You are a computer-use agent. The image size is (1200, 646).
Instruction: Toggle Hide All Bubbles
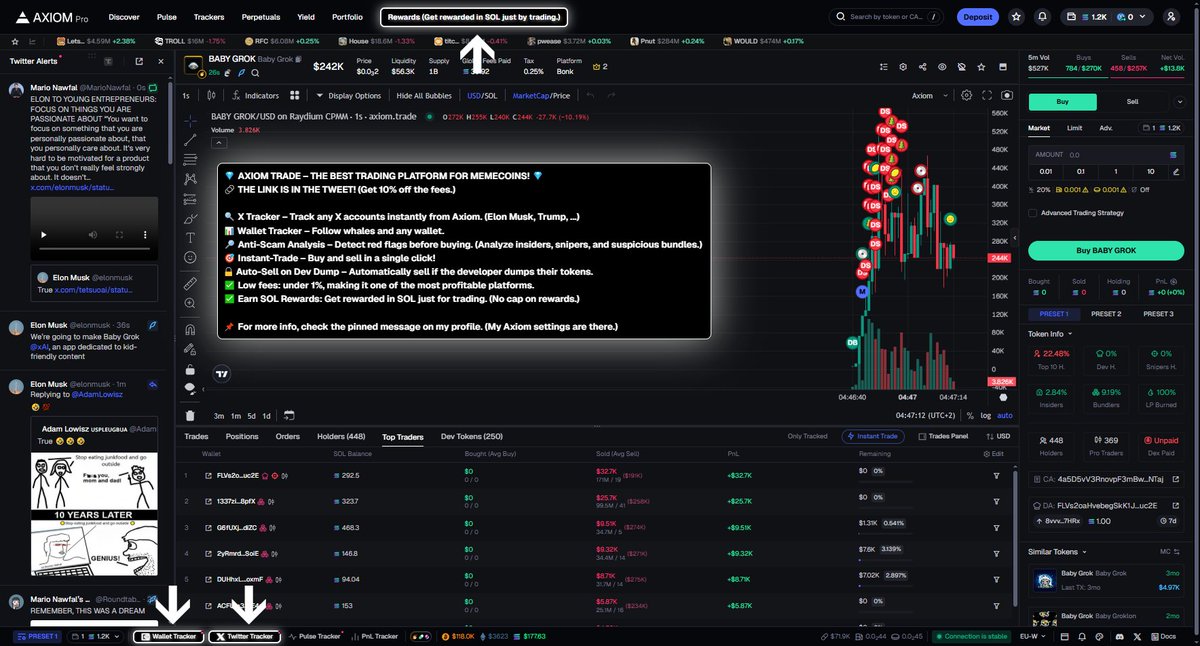pos(424,95)
